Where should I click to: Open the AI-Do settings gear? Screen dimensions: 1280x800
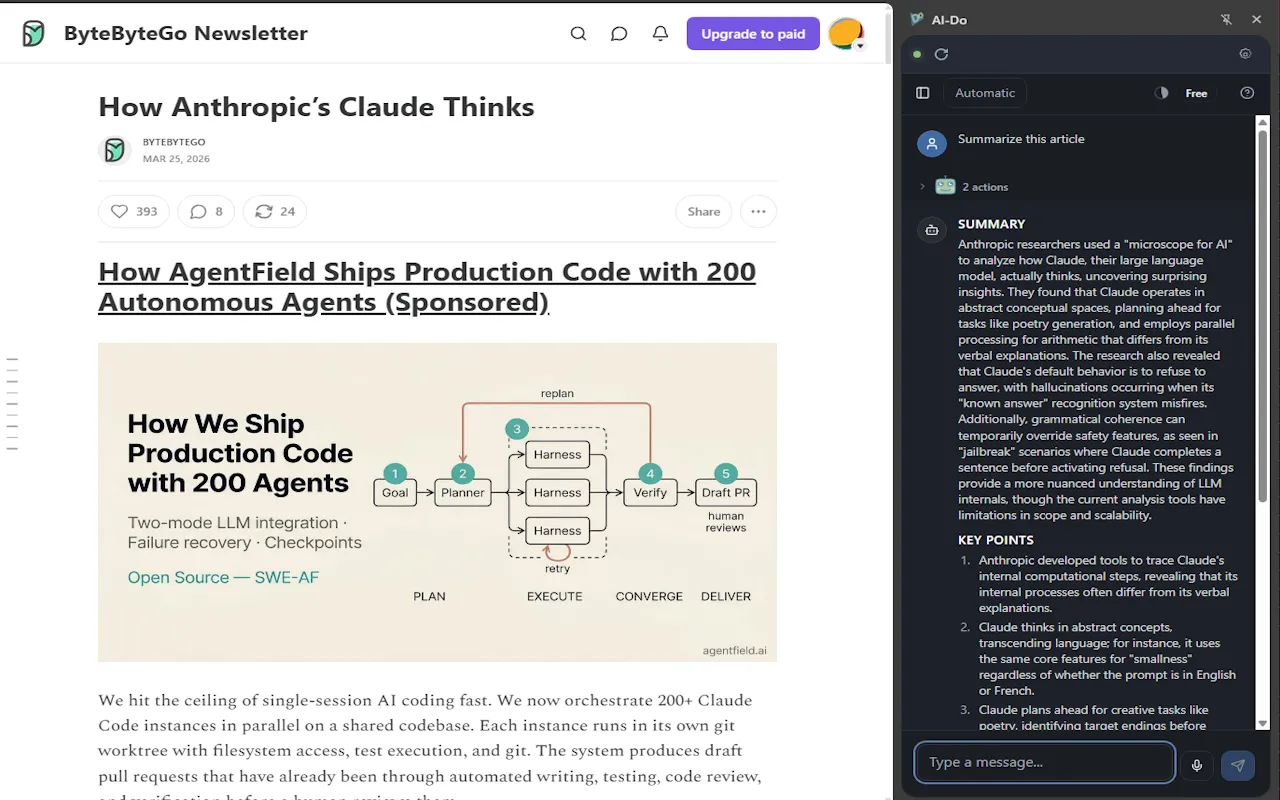(x=1245, y=53)
